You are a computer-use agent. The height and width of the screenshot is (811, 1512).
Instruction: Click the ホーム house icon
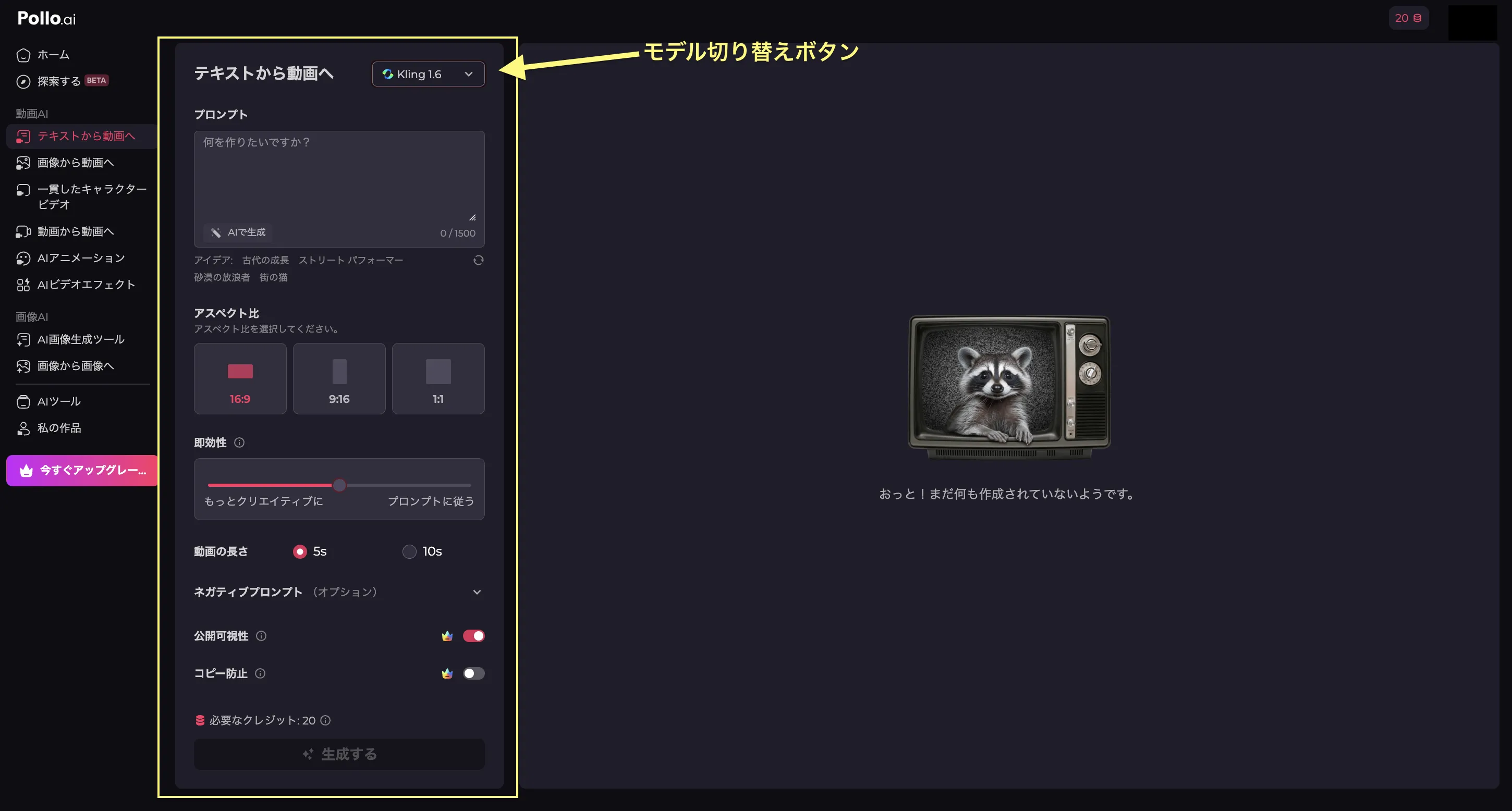tap(23, 55)
